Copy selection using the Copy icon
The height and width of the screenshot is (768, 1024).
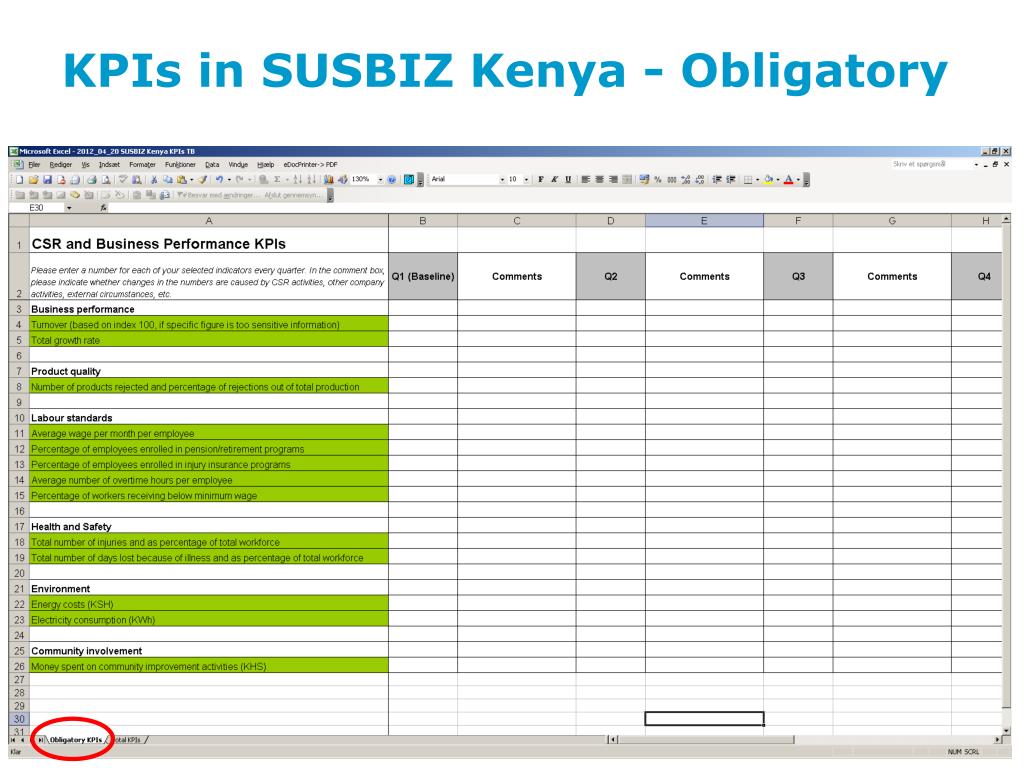click(168, 180)
